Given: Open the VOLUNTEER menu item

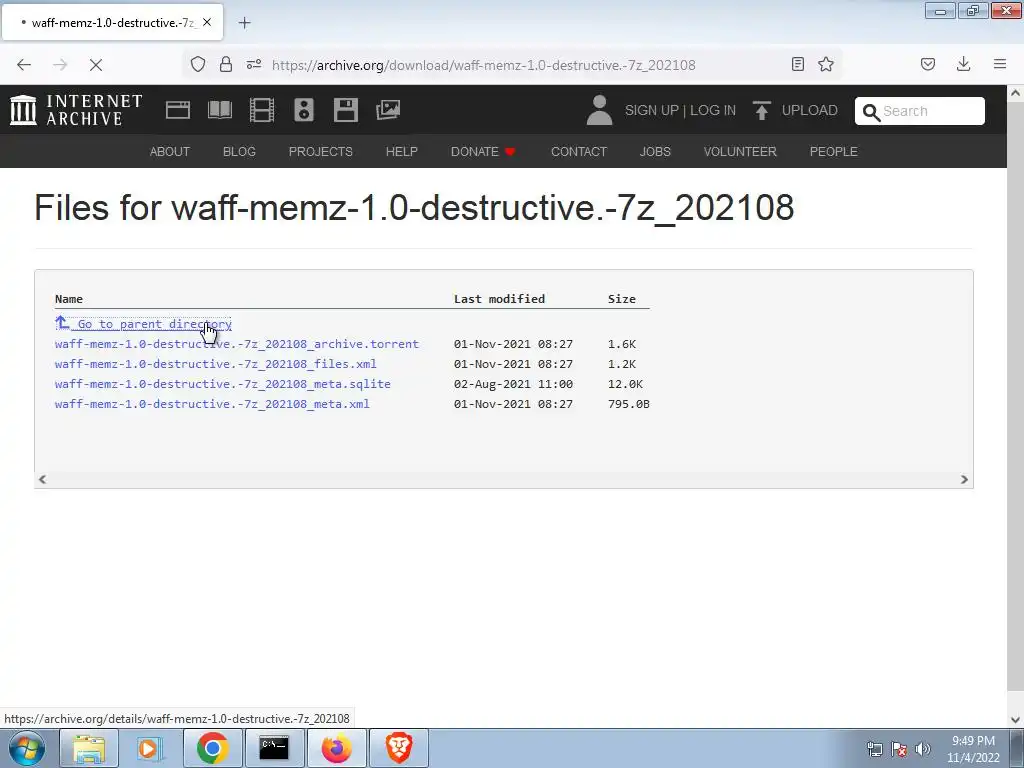Looking at the screenshot, I should 740,152.
